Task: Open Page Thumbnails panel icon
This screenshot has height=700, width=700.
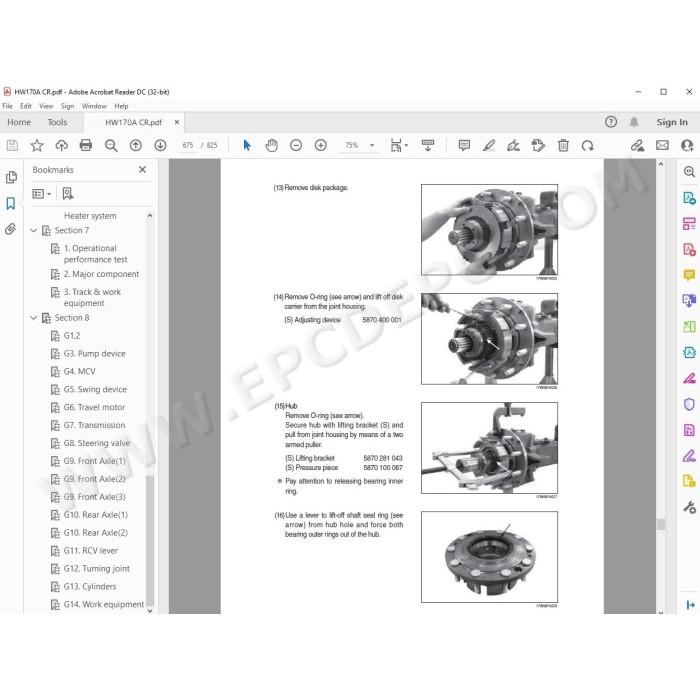Action: coord(11,177)
